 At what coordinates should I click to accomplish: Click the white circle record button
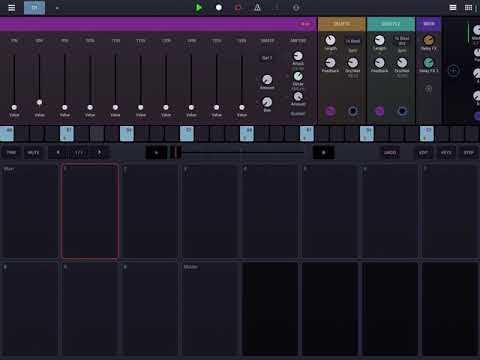coord(219,7)
